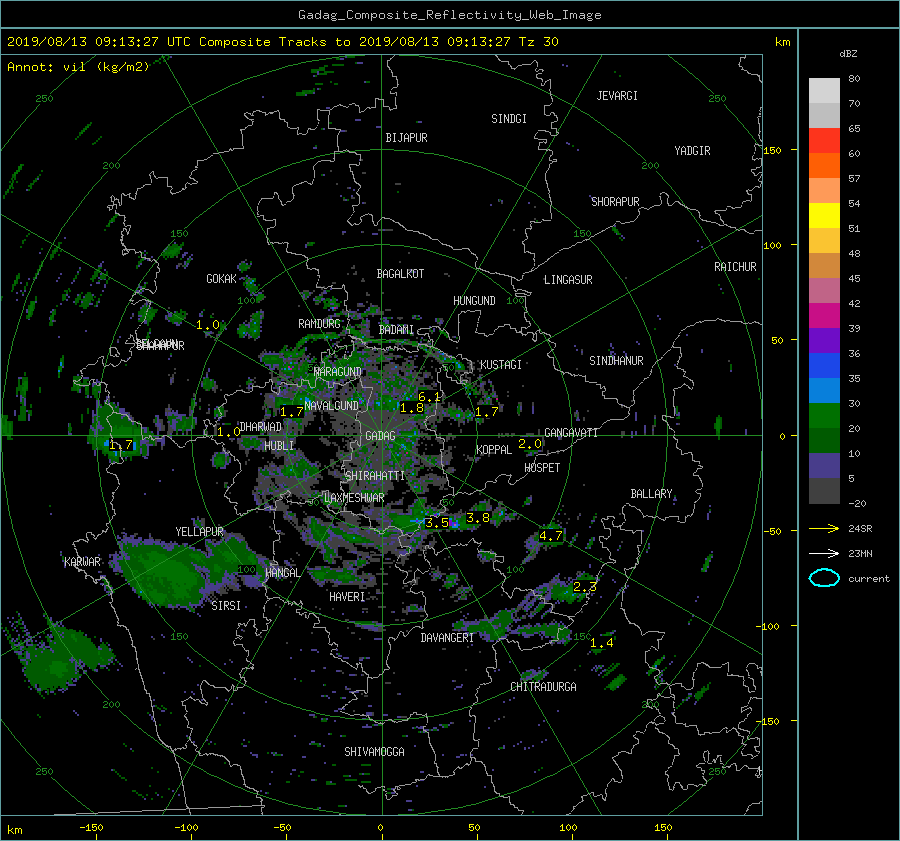Click the GADAG radar center label
Screen dimensions: 900x841
click(x=381, y=436)
